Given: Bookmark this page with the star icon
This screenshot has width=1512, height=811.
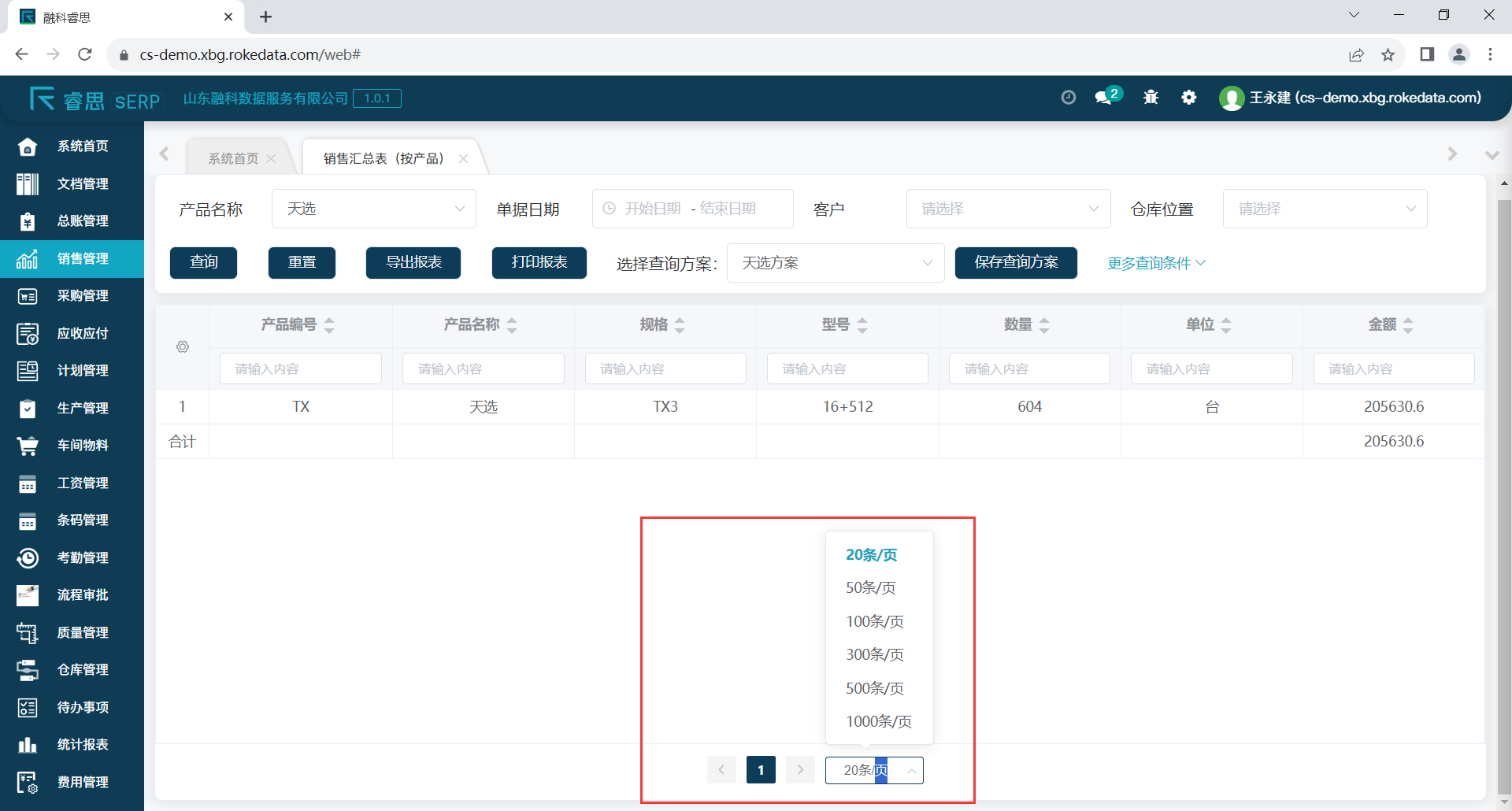Looking at the screenshot, I should 1388,54.
